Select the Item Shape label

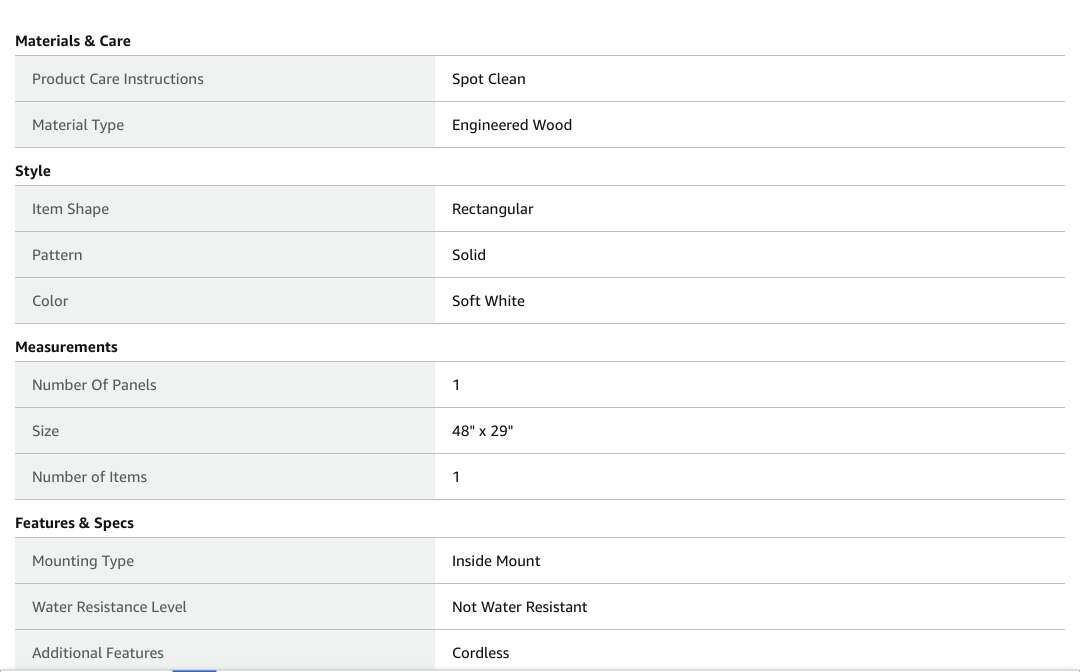tap(70, 209)
